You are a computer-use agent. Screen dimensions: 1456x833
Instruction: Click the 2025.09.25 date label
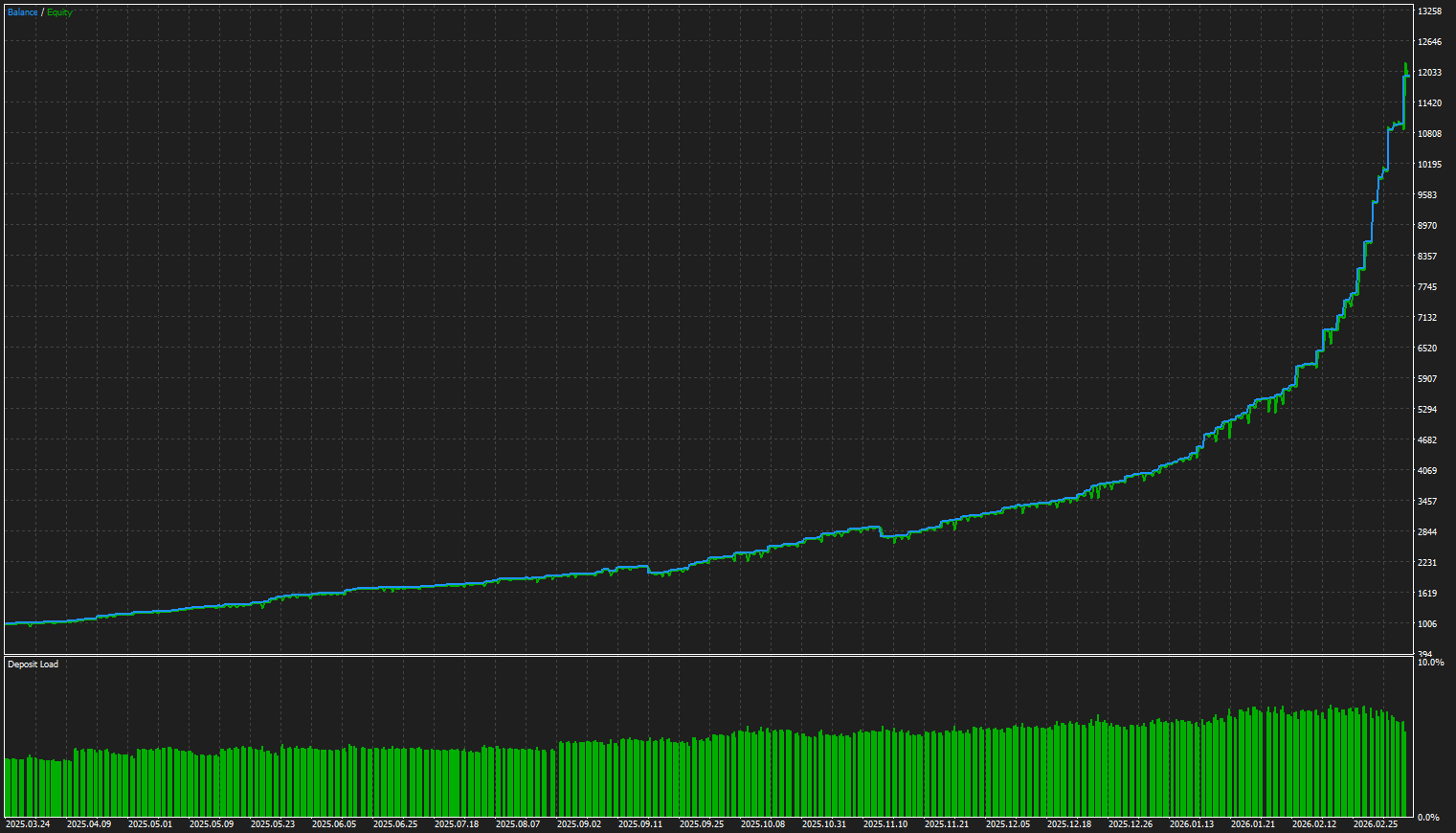[702, 823]
